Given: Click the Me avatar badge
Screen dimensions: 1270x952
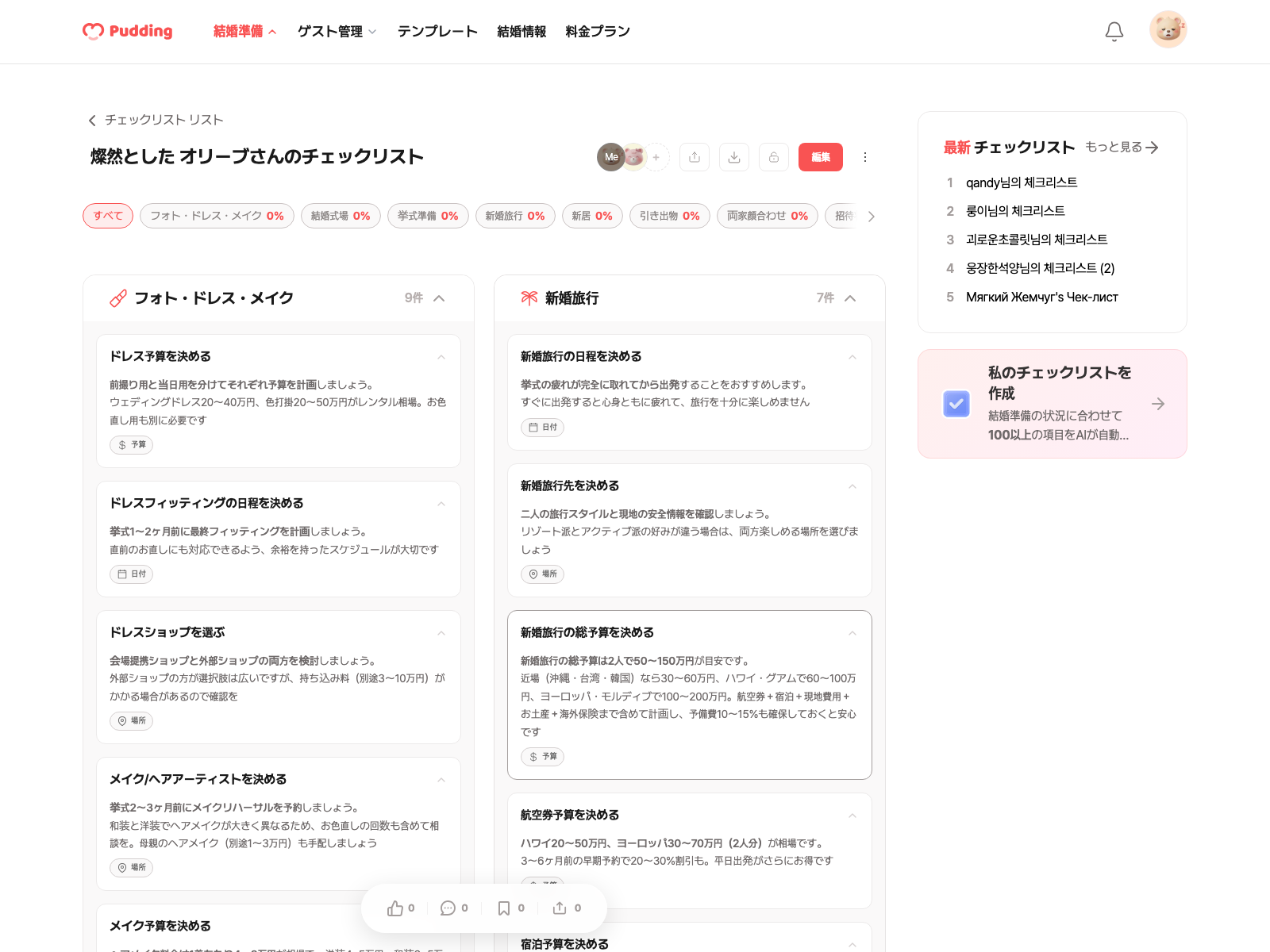Looking at the screenshot, I should [610, 157].
